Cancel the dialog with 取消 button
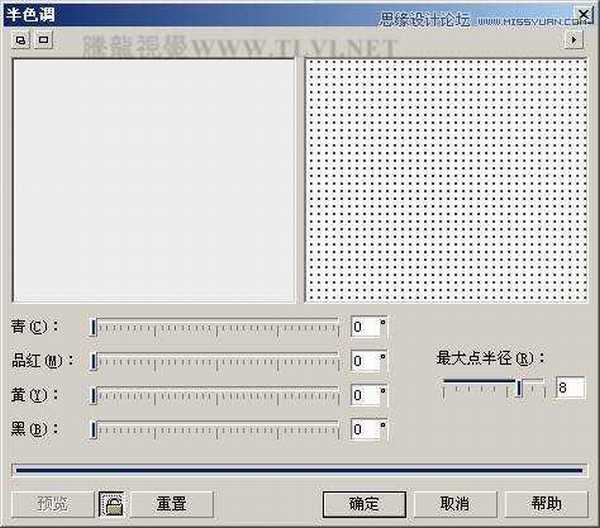The height and width of the screenshot is (528, 600). (454, 503)
